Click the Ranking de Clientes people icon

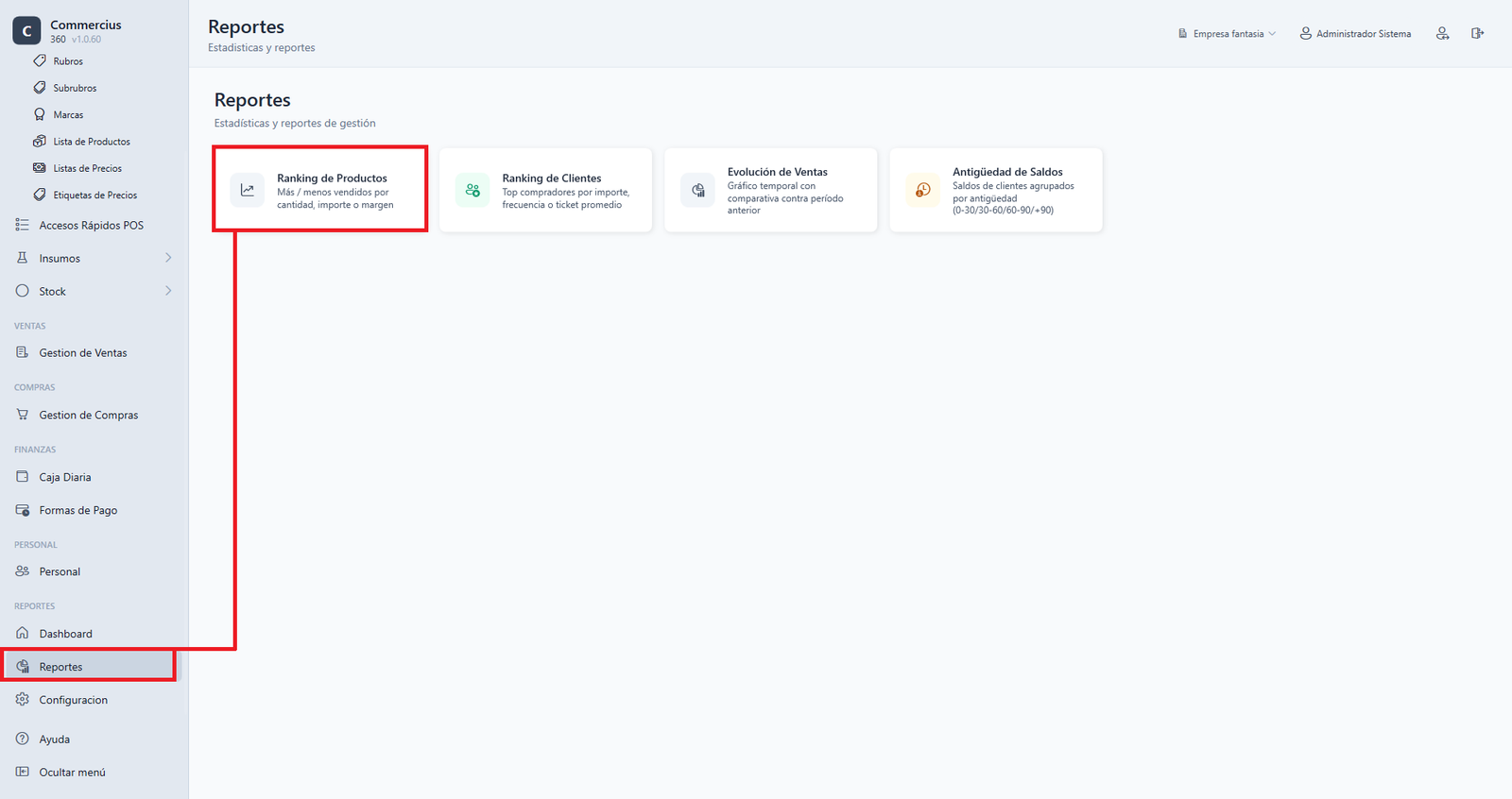tap(472, 190)
